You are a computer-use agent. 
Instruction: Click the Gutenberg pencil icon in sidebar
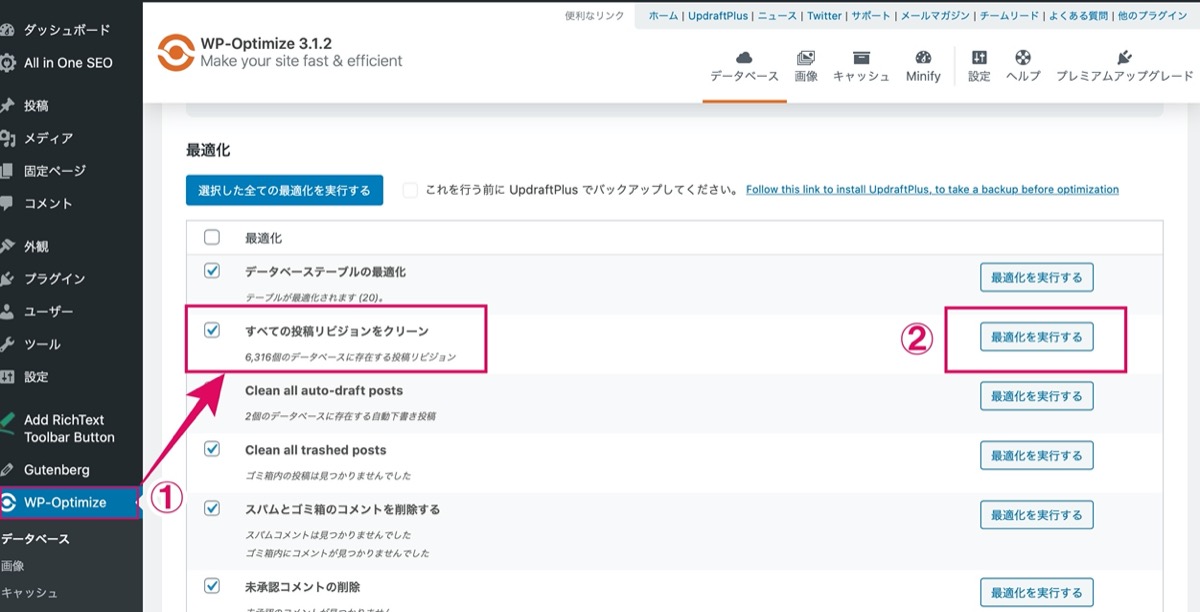[x=8, y=470]
